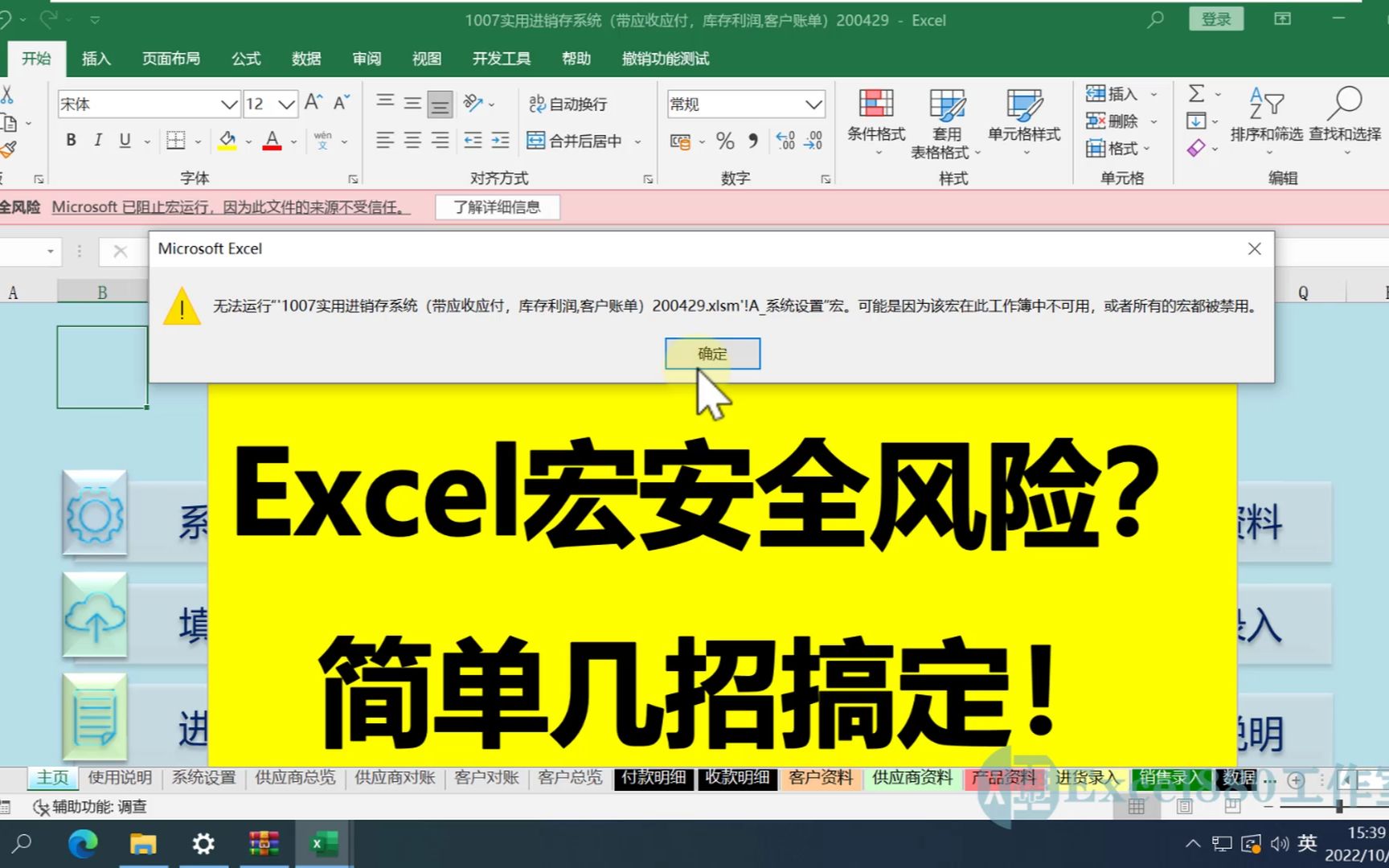This screenshot has height=868, width=1389.
Task: Open 单元格样式 cell styles
Action: tap(1024, 122)
